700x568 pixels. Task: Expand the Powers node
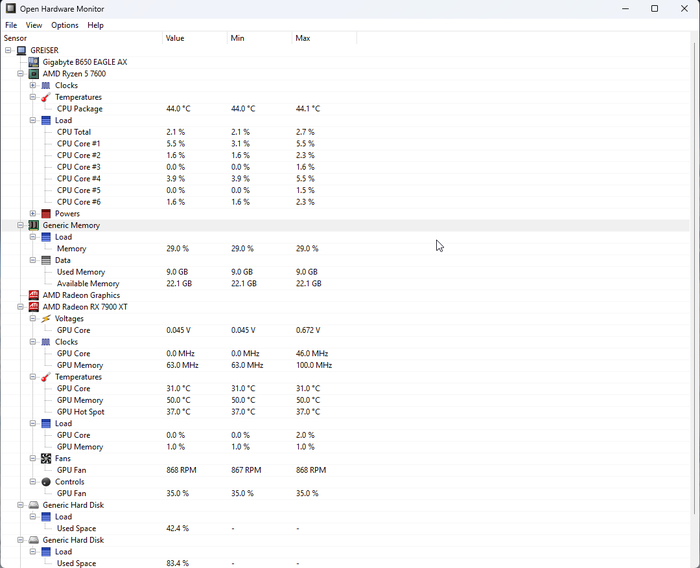click(x=33, y=213)
